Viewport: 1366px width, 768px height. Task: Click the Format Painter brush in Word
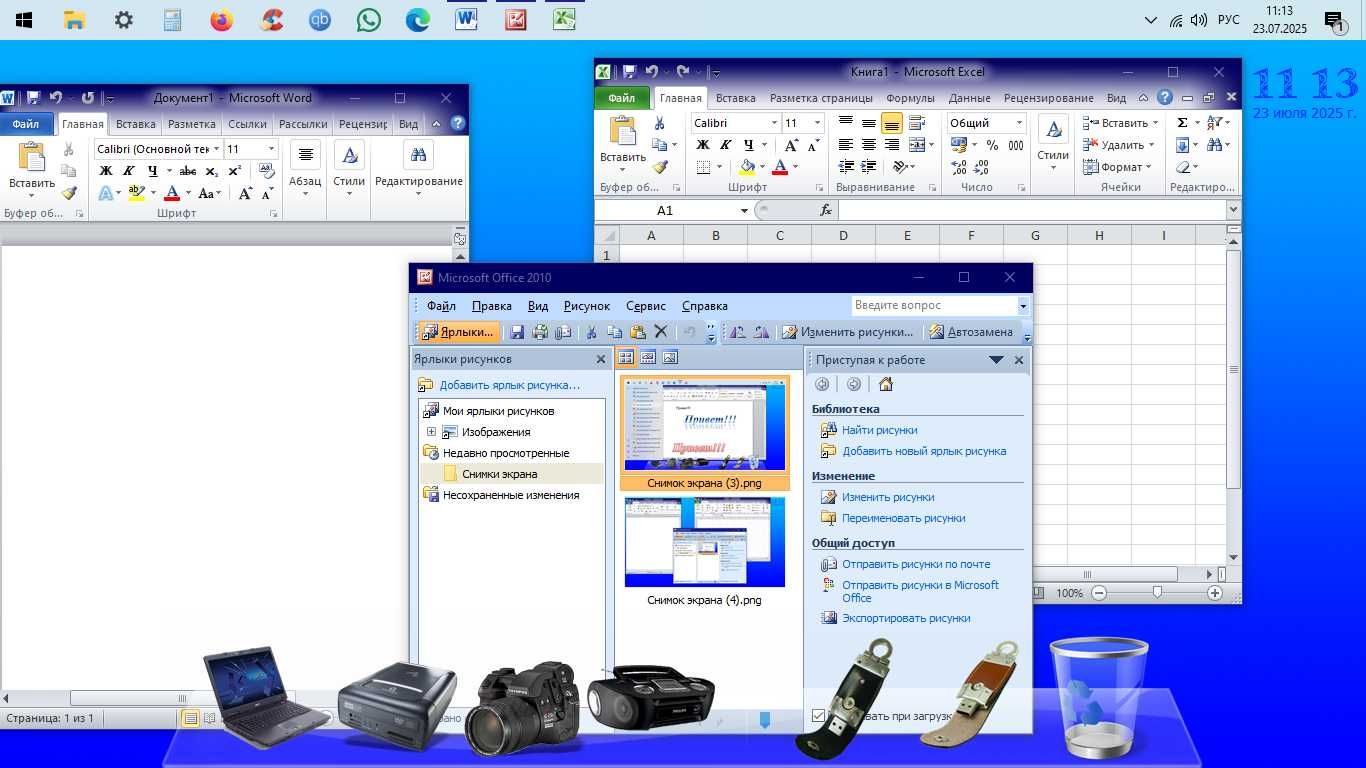69,193
